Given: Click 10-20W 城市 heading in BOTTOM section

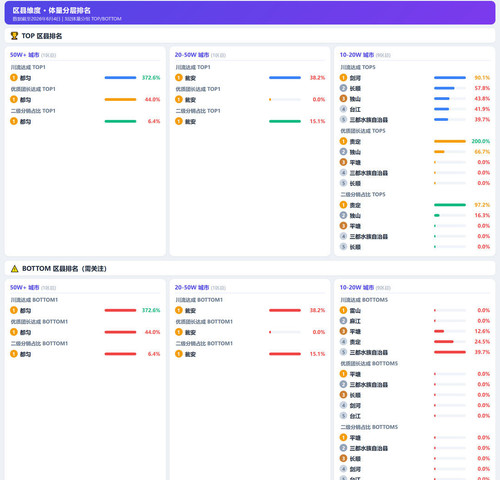Looking at the screenshot, I should coord(357,287).
